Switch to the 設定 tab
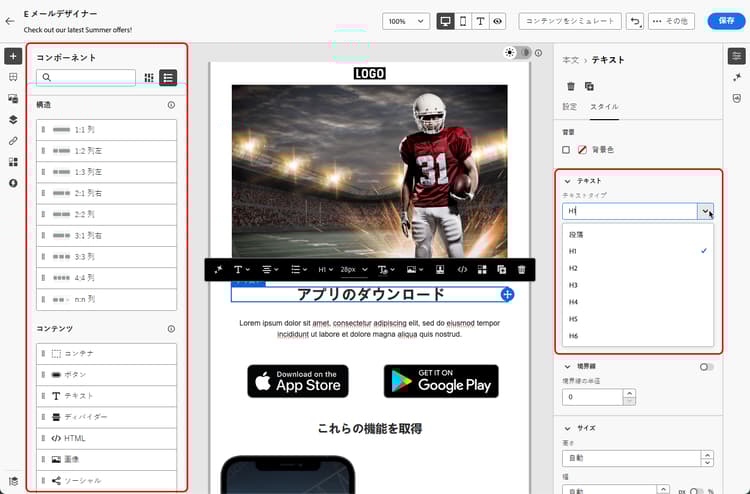This screenshot has width=750, height=494. tap(569, 107)
